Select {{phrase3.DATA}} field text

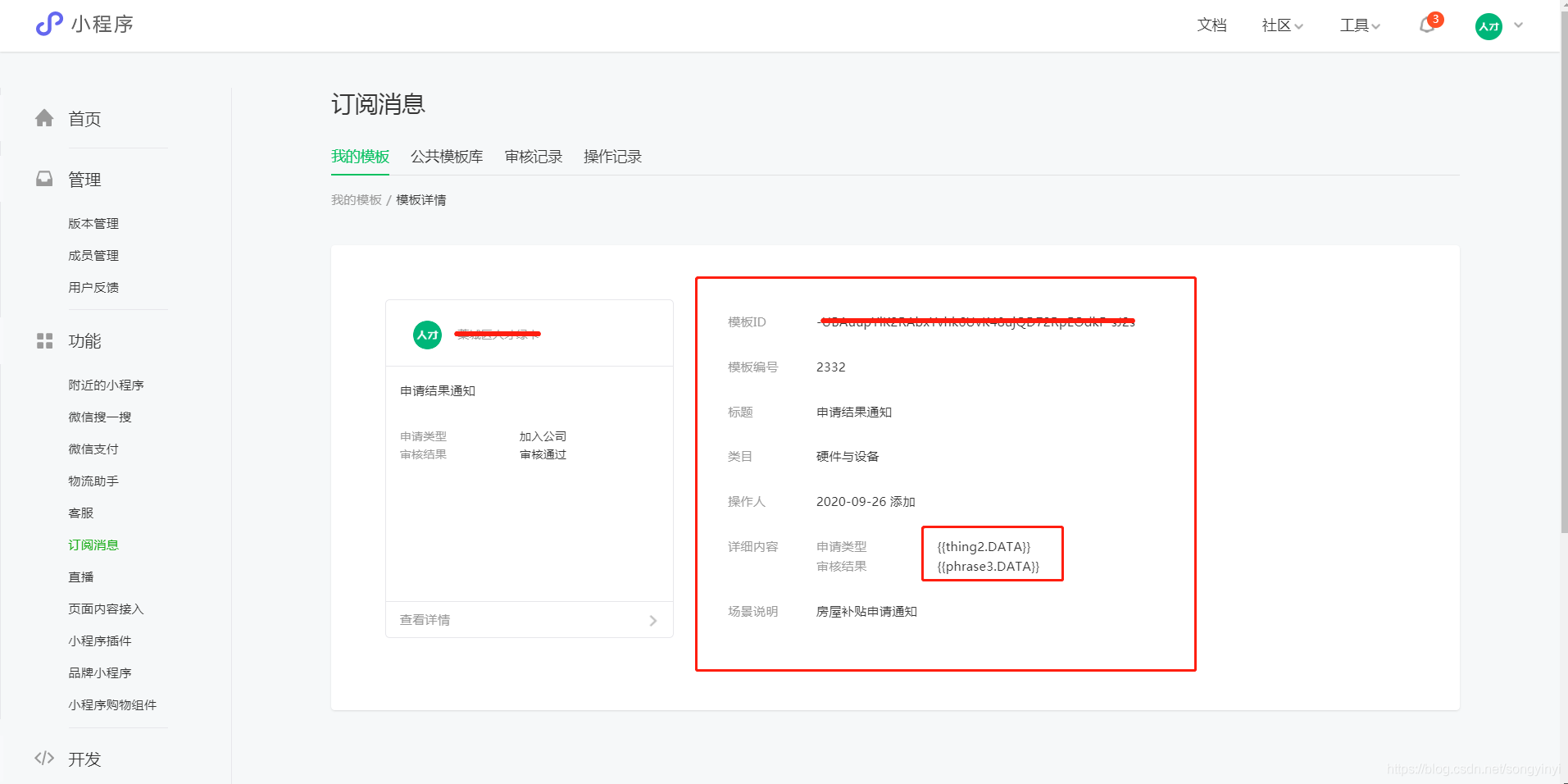point(988,566)
